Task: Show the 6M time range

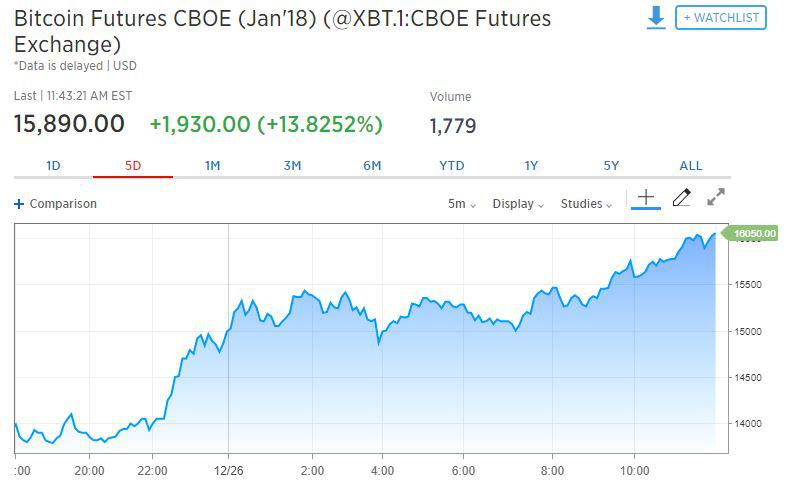Action: pos(372,166)
